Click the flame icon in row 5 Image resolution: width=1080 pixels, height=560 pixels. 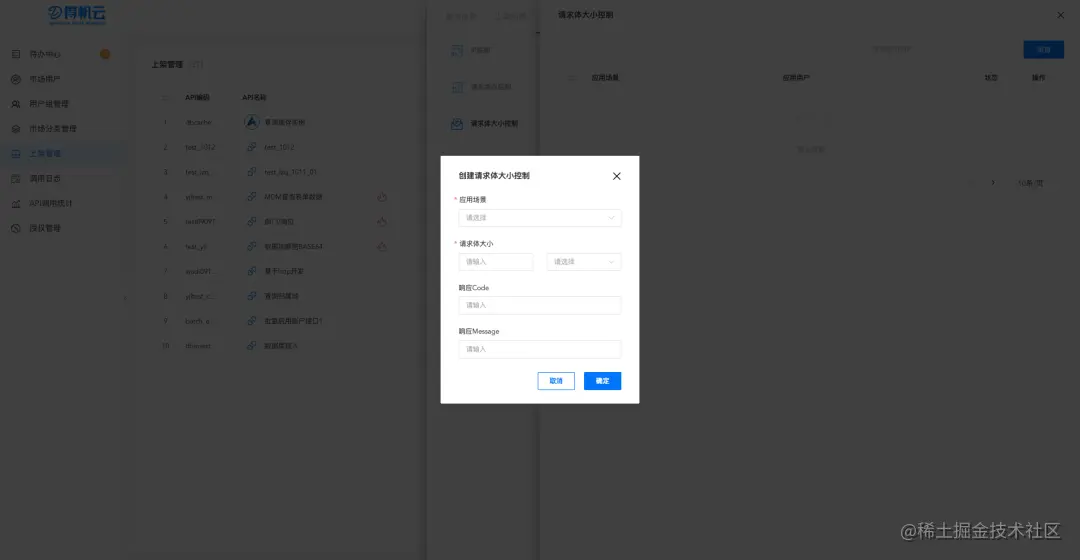[x=382, y=222]
